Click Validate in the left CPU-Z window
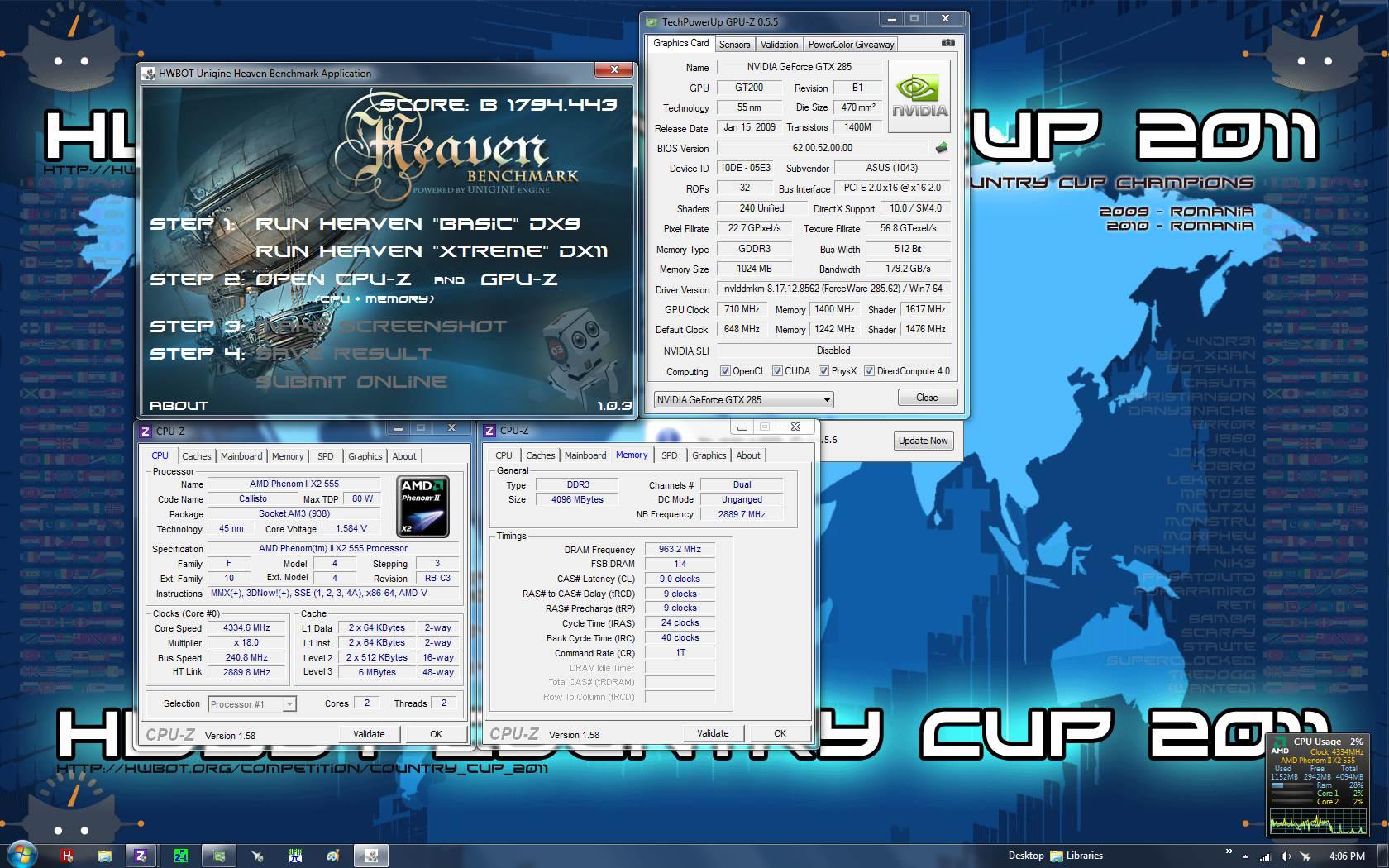Viewport: 1389px width, 868px height. click(369, 734)
